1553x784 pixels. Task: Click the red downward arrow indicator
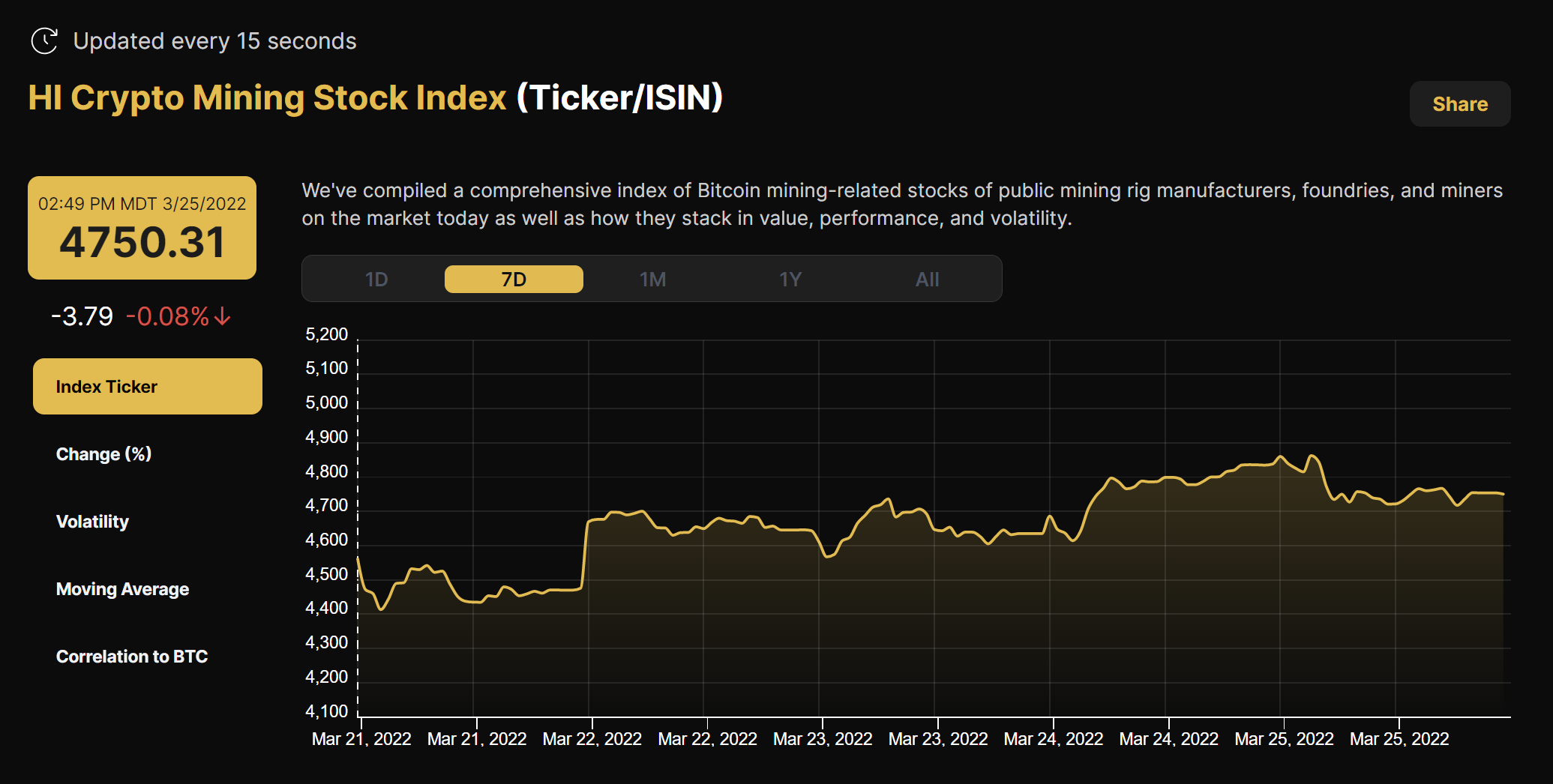point(221,317)
